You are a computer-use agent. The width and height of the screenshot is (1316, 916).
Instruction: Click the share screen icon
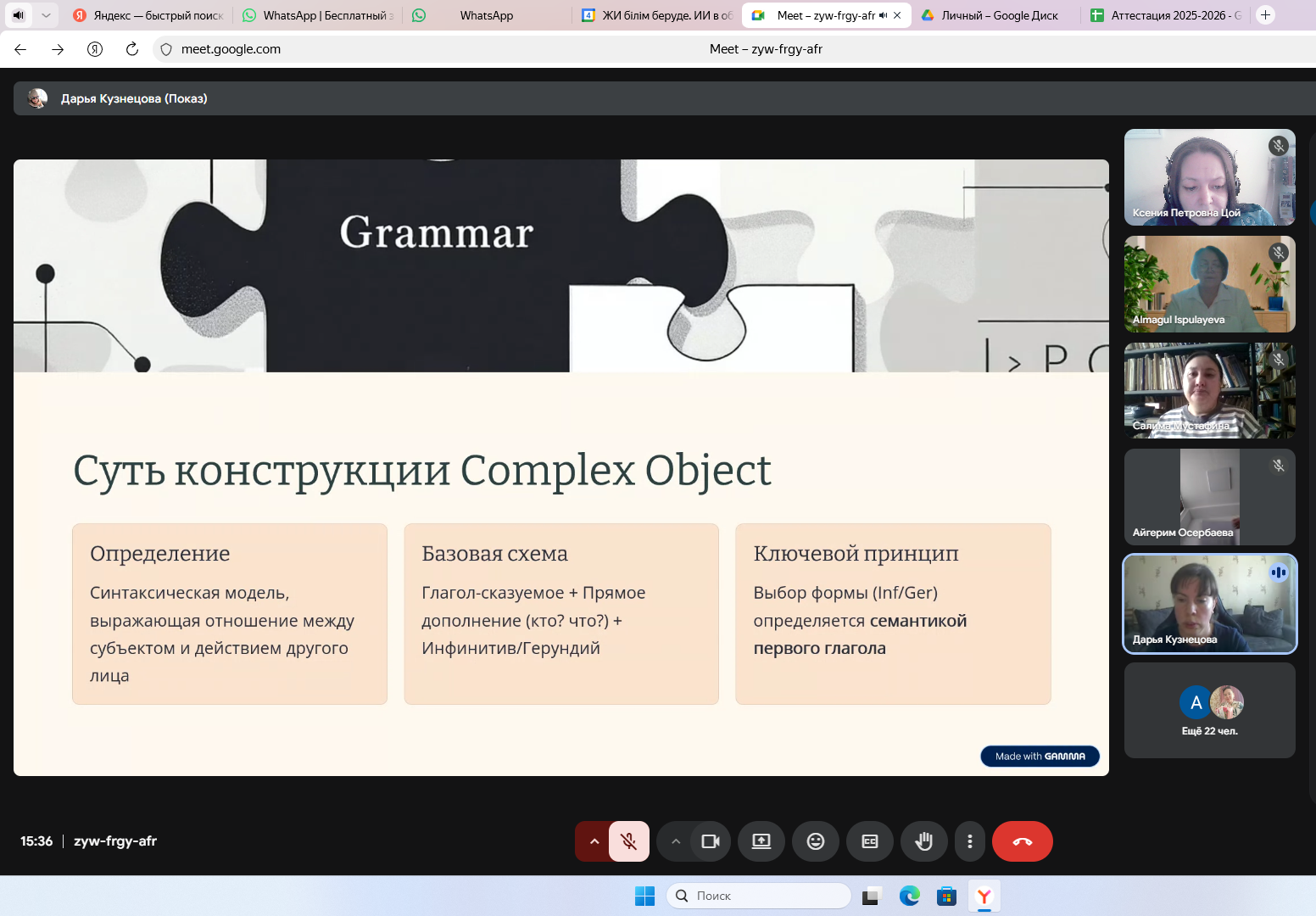coord(761,841)
